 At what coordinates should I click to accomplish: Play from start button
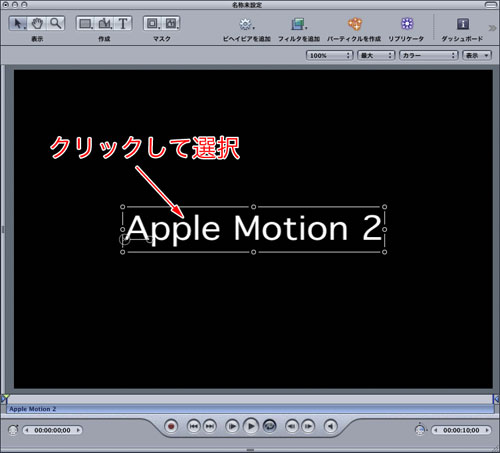click(x=232, y=426)
